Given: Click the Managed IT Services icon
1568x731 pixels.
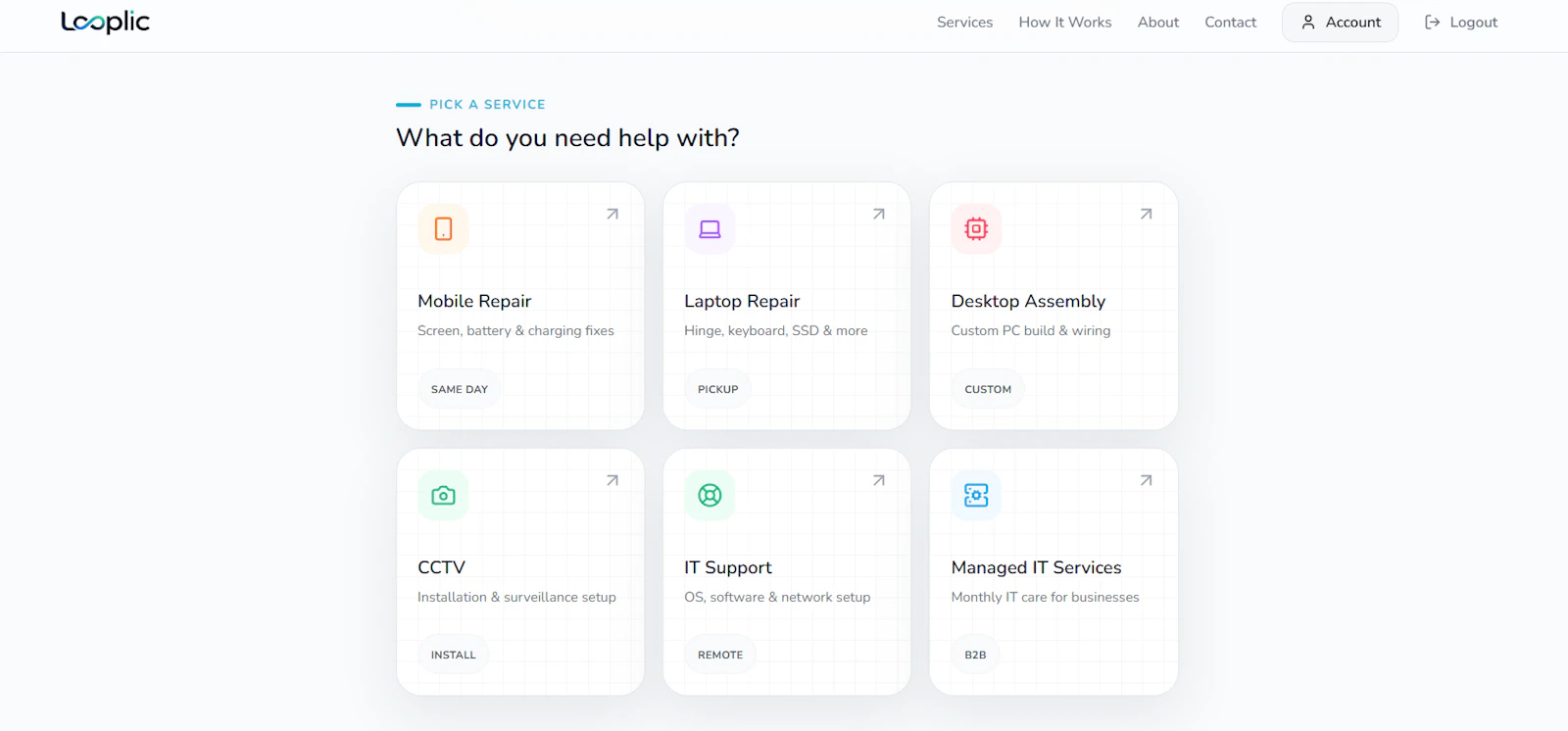Looking at the screenshot, I should click(x=976, y=495).
